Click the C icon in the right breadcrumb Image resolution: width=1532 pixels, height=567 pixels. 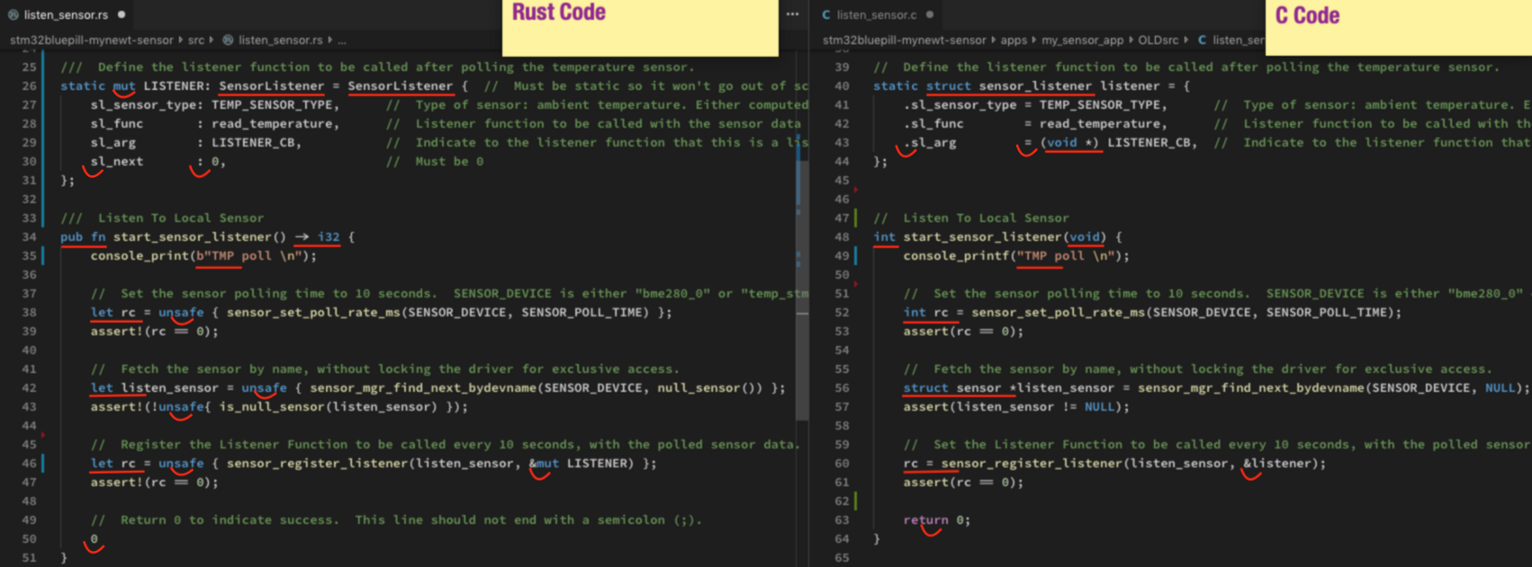[x=1201, y=40]
